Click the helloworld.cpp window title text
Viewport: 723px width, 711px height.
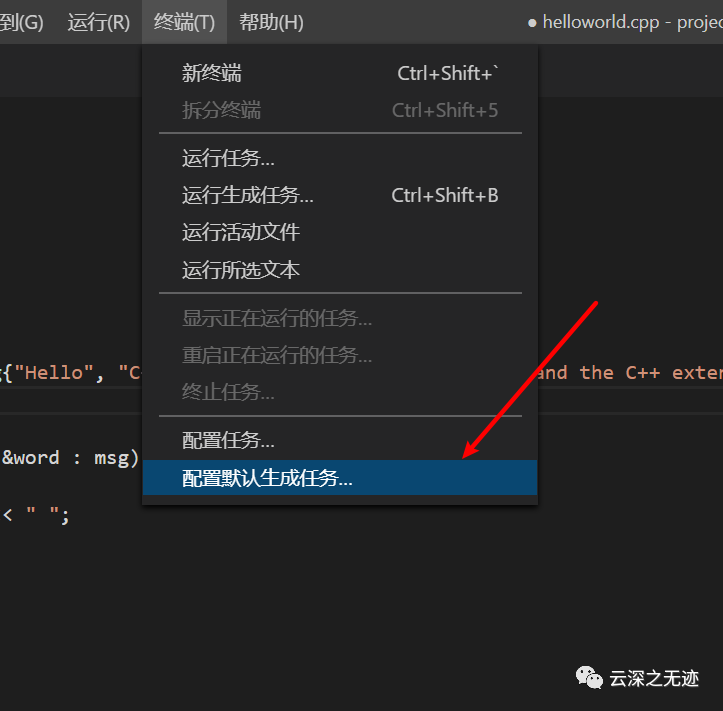(601, 22)
